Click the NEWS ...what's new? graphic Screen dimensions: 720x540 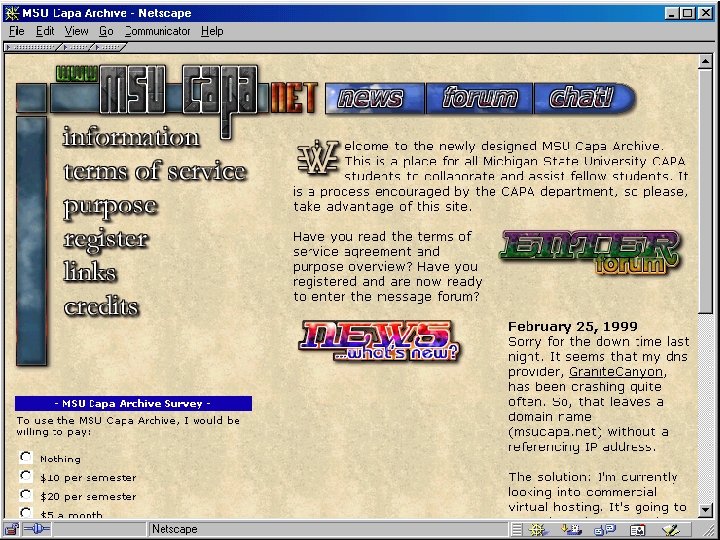(379, 341)
